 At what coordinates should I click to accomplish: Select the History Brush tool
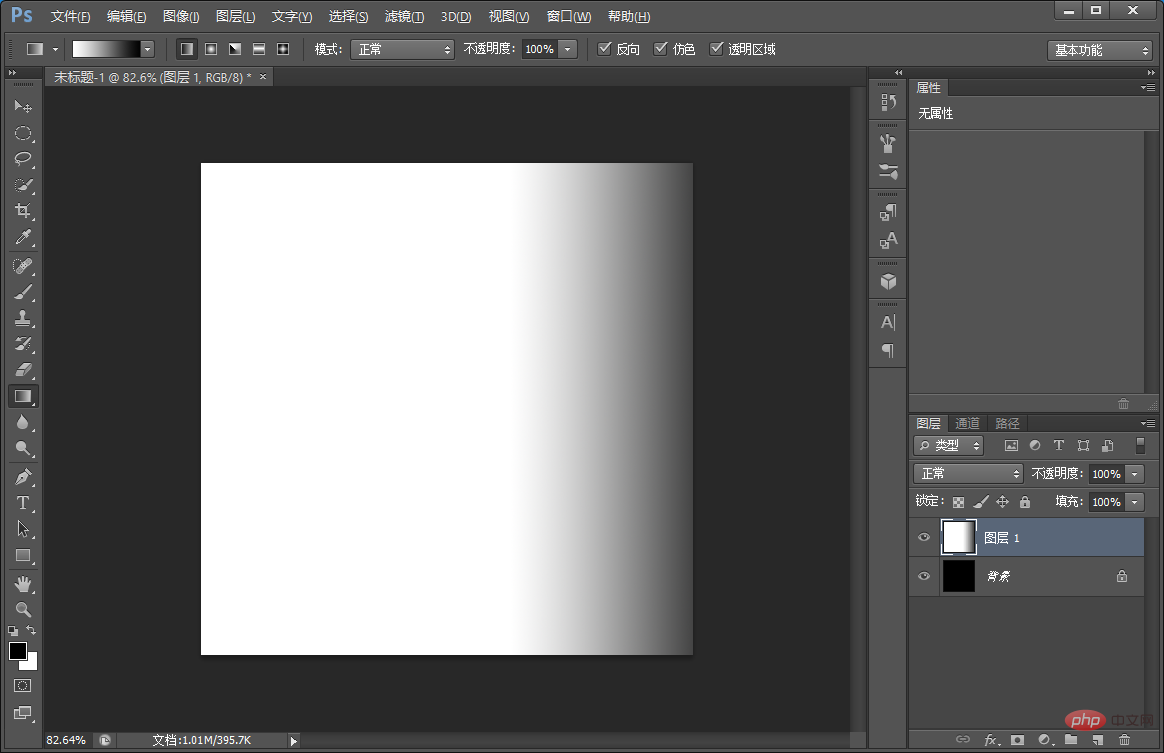[x=23, y=344]
